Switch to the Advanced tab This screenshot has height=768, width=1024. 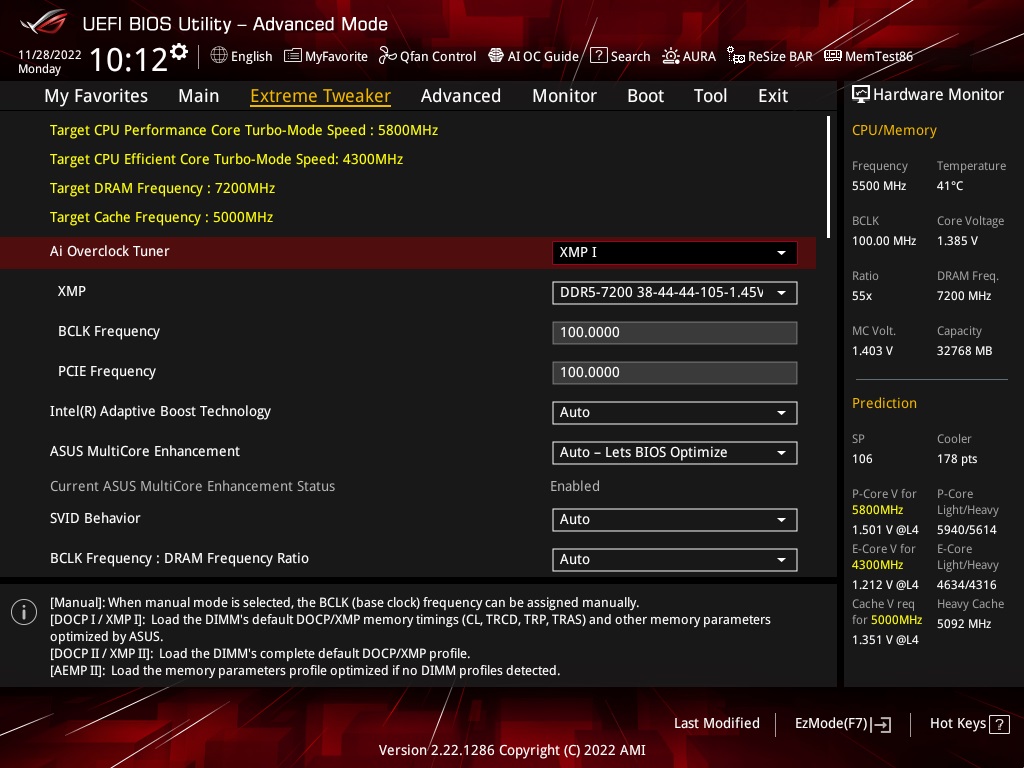click(461, 95)
